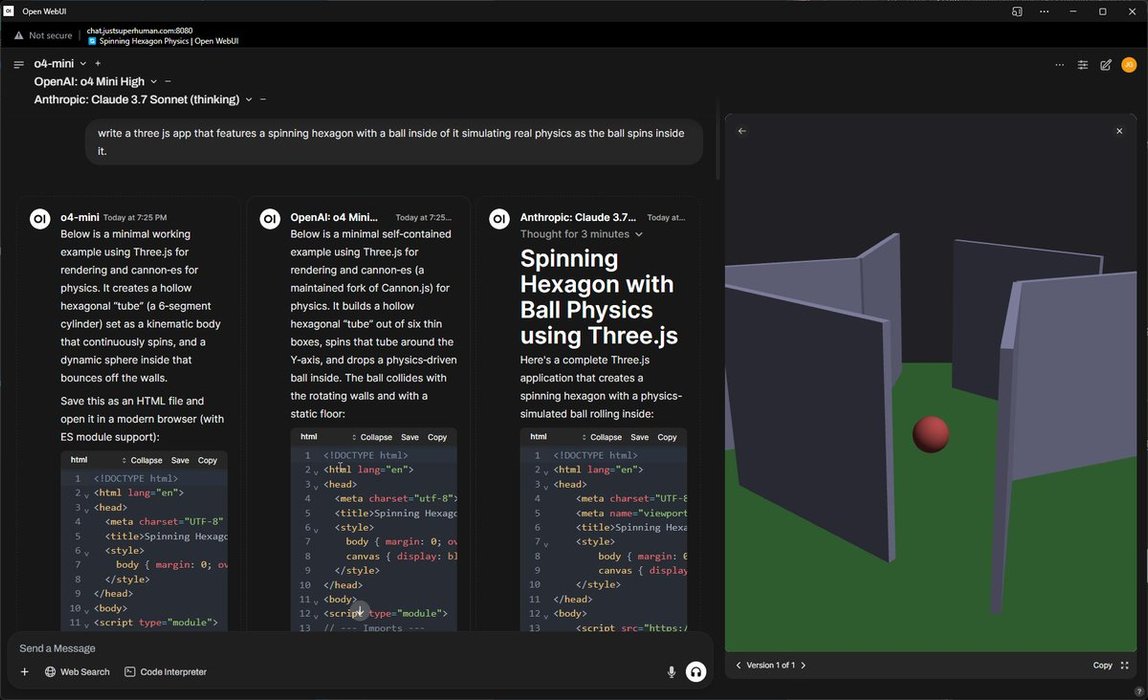Image resolution: width=1148 pixels, height=700 pixels.
Task: Collapse the Claude 3.7 code block
Action: click(x=602, y=437)
